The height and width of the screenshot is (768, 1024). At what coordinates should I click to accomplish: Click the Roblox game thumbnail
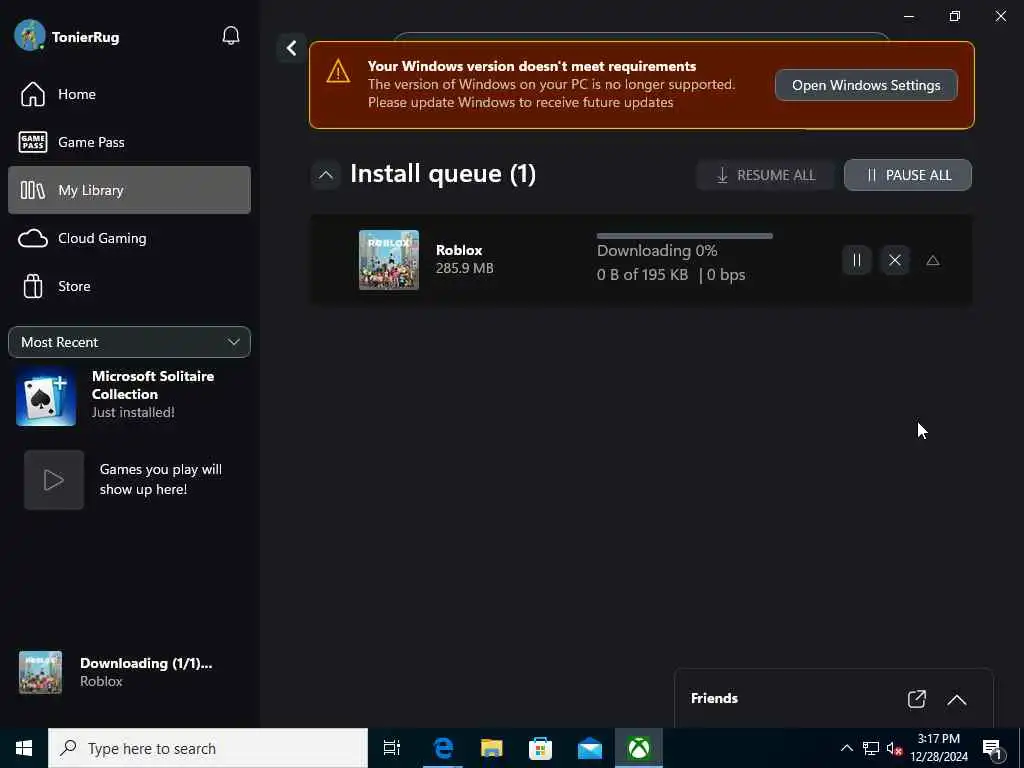coord(389,260)
